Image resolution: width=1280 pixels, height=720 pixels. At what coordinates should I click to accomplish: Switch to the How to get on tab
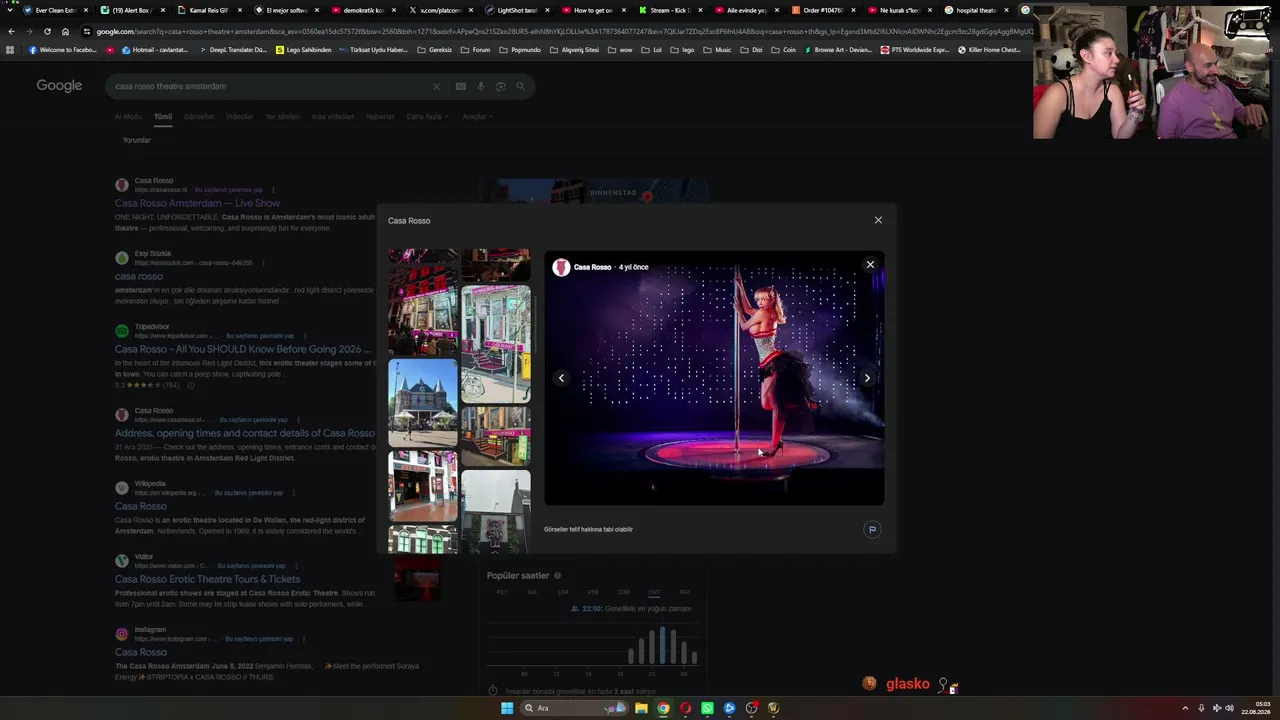[593, 10]
